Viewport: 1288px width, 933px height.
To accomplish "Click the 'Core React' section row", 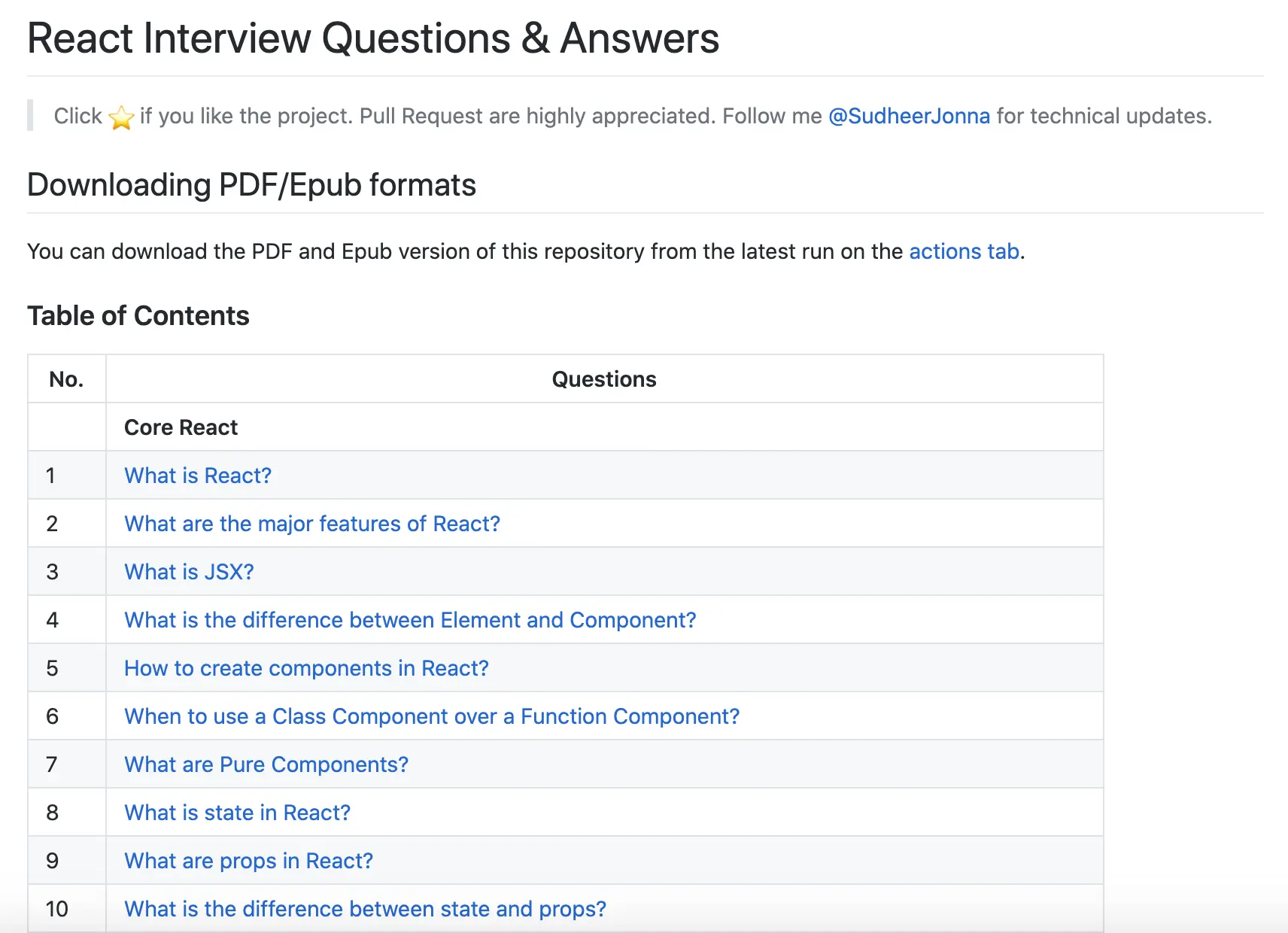I will point(181,427).
